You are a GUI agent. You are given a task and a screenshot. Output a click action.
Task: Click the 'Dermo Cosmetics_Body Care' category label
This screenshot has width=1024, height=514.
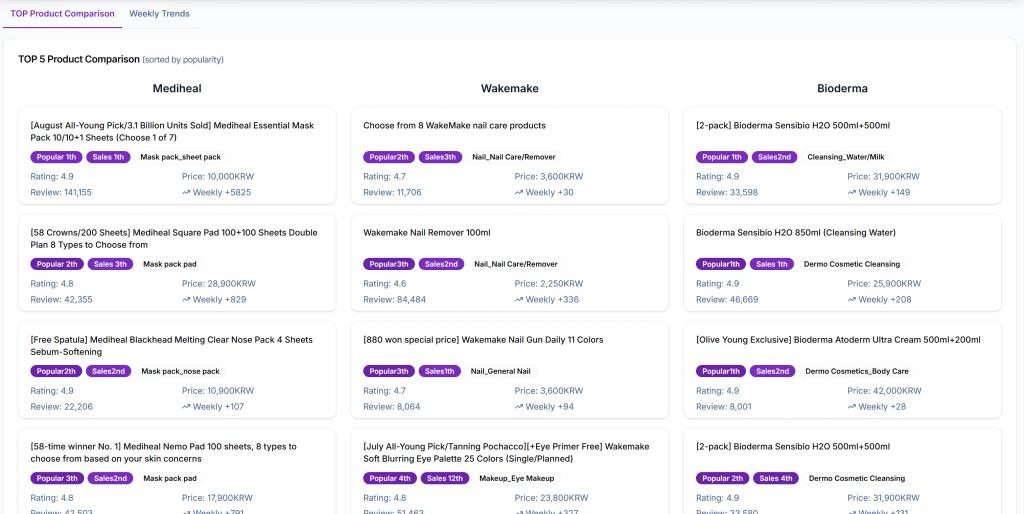click(x=857, y=372)
